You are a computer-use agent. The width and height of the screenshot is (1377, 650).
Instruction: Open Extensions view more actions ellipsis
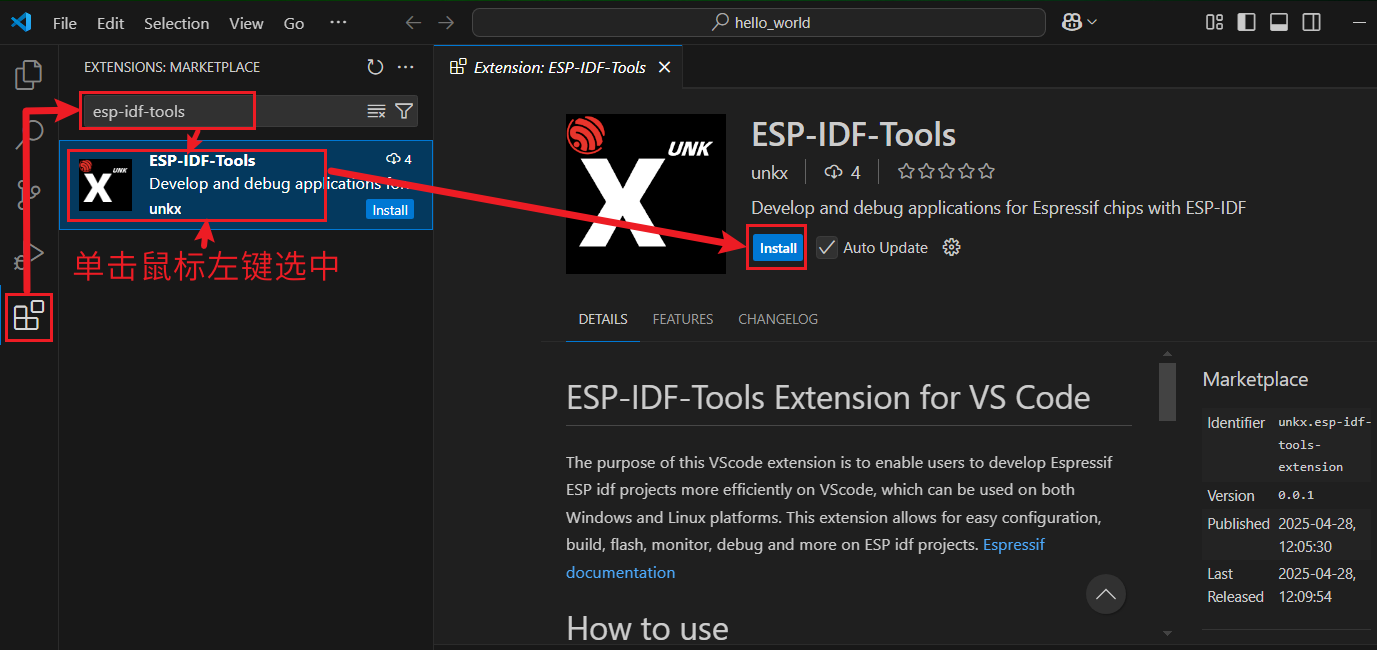coord(405,67)
